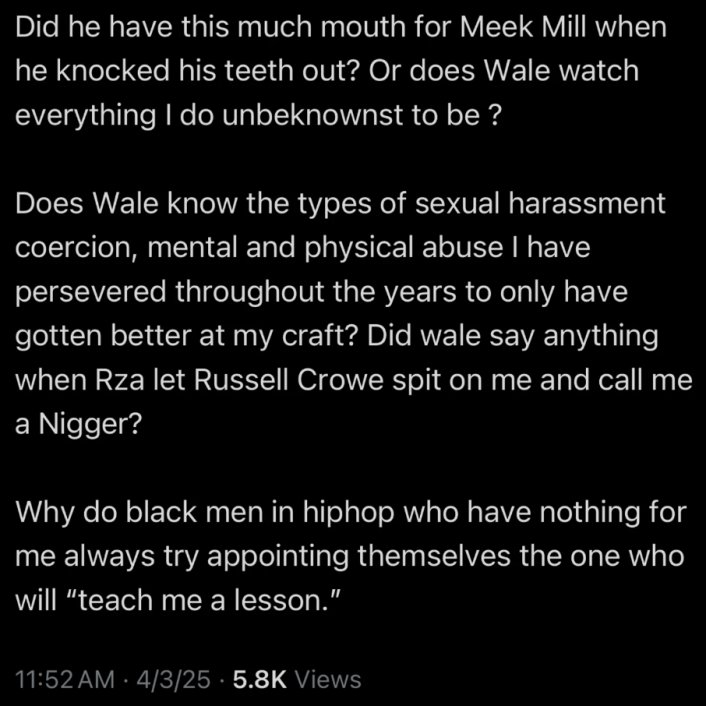Click the word Views in the footer
This screenshot has height=706, width=706.
329,679
